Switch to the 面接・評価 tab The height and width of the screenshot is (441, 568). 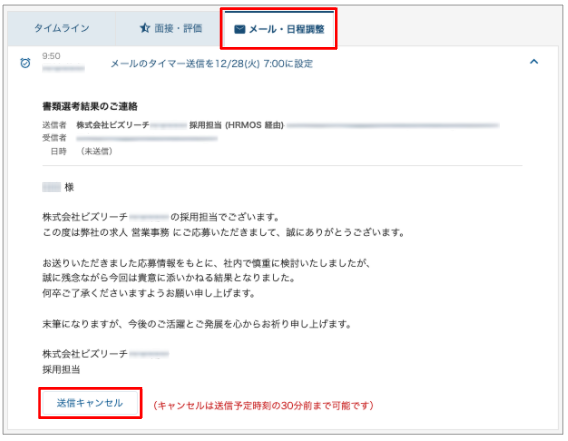coord(170,28)
